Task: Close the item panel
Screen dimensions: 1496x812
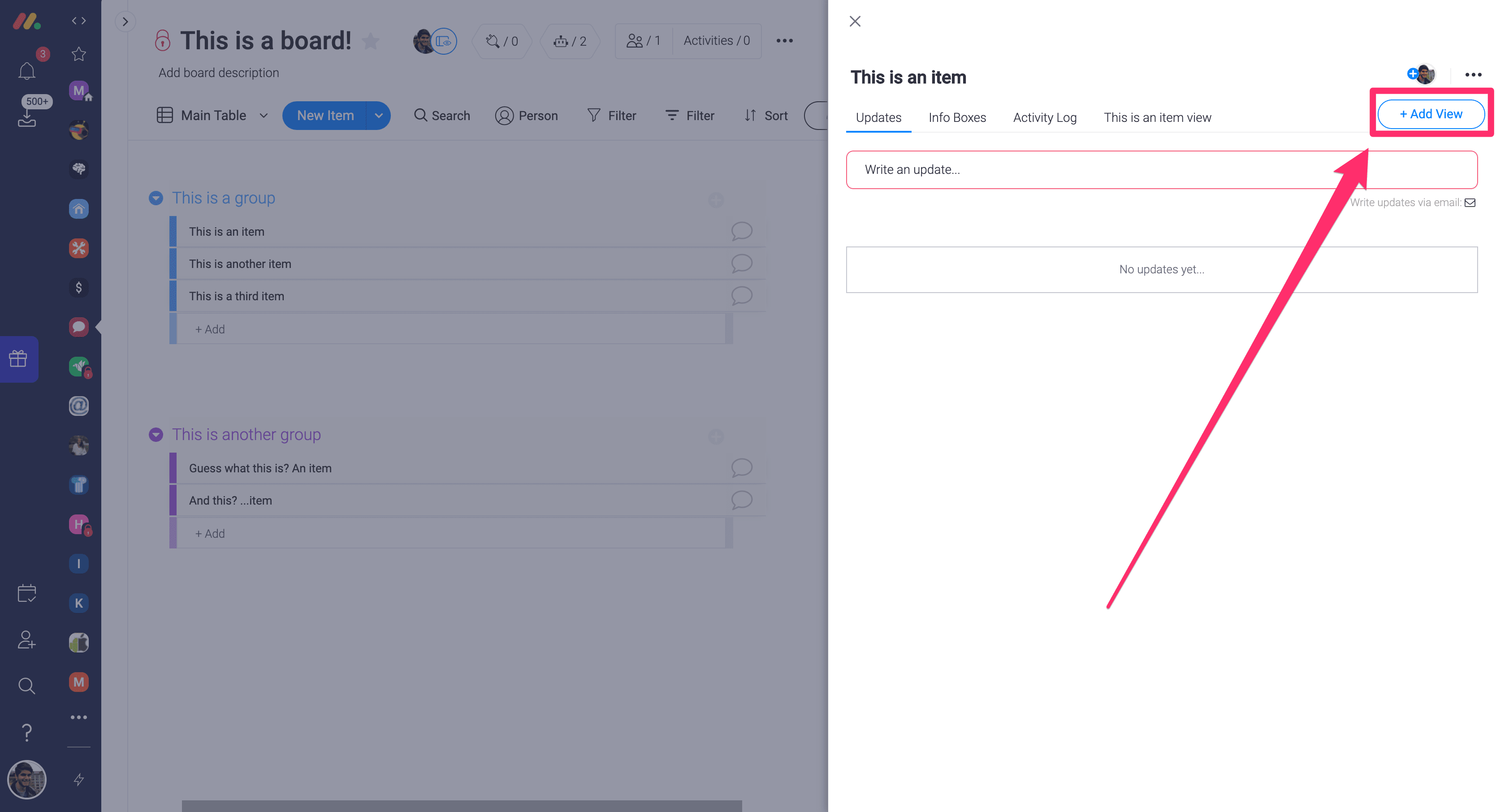Action: (855, 22)
